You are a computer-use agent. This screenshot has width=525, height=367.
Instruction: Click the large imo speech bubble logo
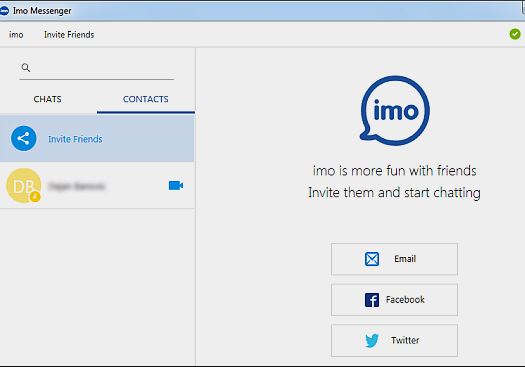tap(394, 111)
